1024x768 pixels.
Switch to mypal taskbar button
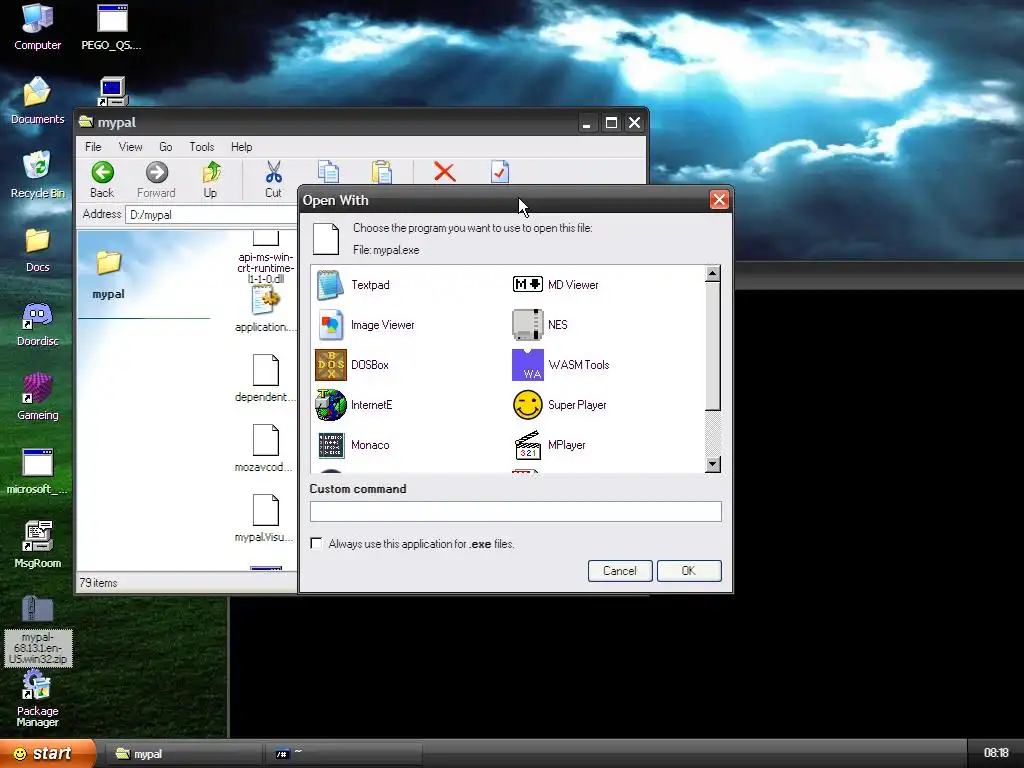(x=183, y=754)
